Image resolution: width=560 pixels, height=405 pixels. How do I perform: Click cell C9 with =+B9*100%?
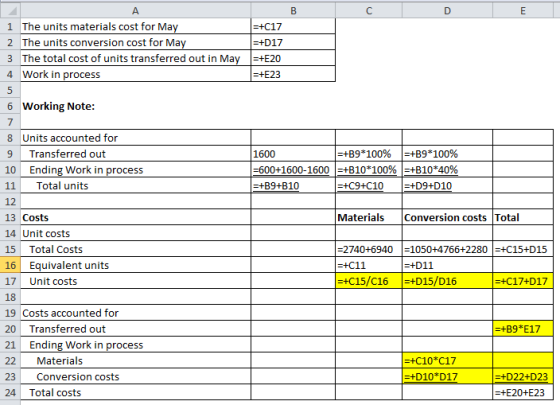[369, 154]
